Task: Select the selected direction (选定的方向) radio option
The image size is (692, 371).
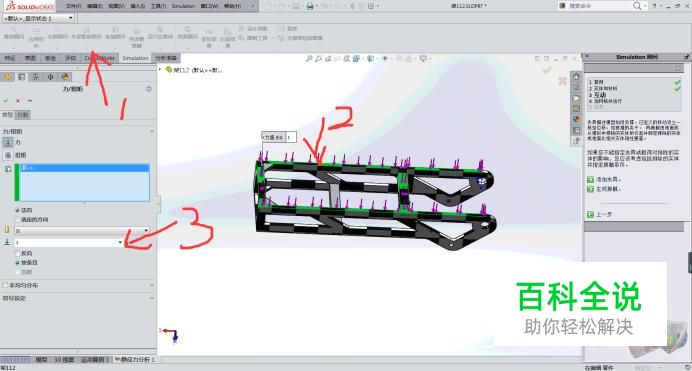Action: point(18,220)
